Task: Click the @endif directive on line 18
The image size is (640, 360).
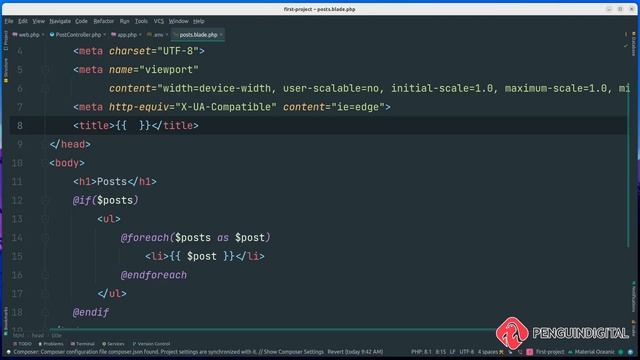Action: [x=91, y=313]
